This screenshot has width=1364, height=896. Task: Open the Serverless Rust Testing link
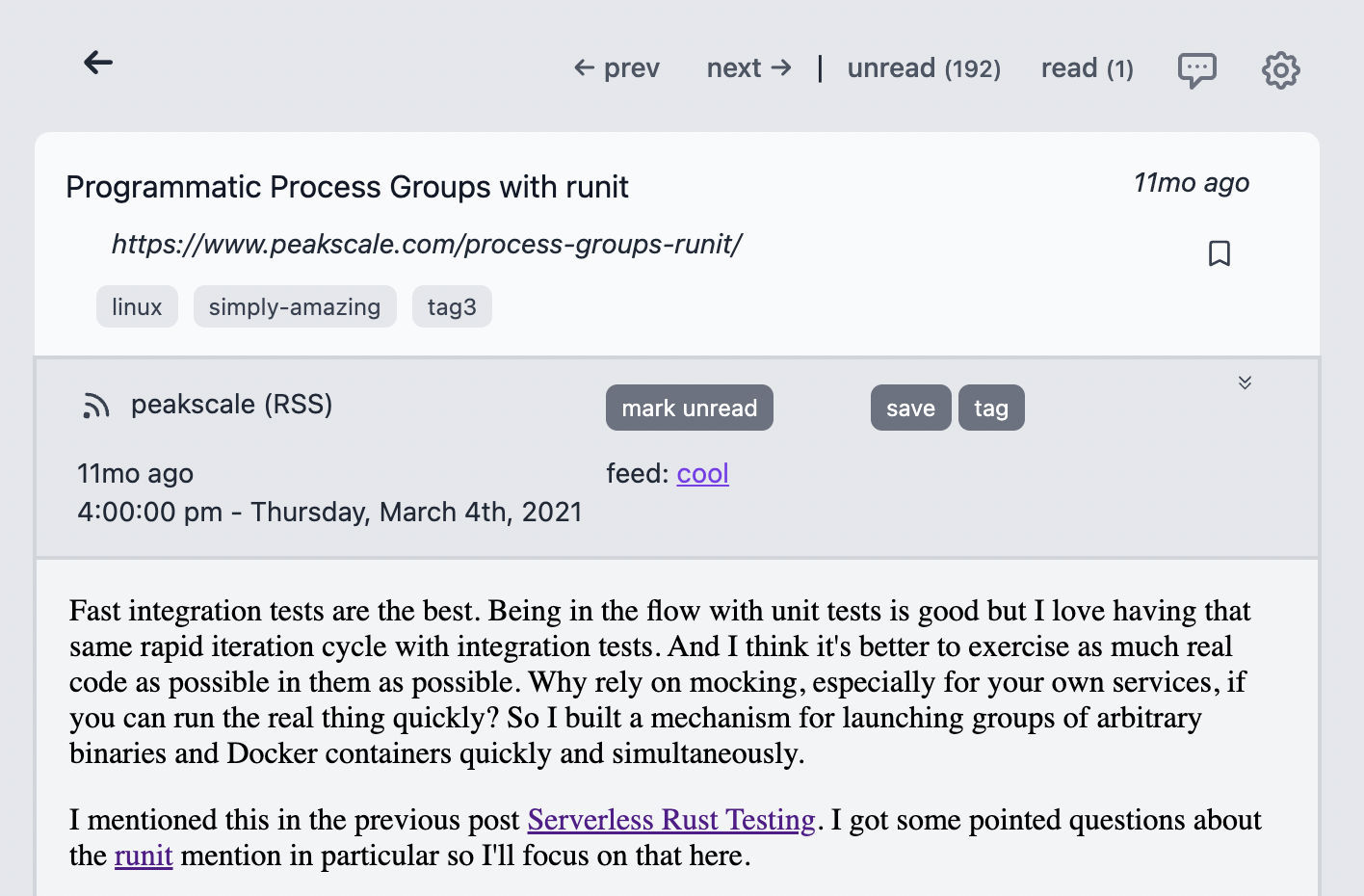[671, 820]
